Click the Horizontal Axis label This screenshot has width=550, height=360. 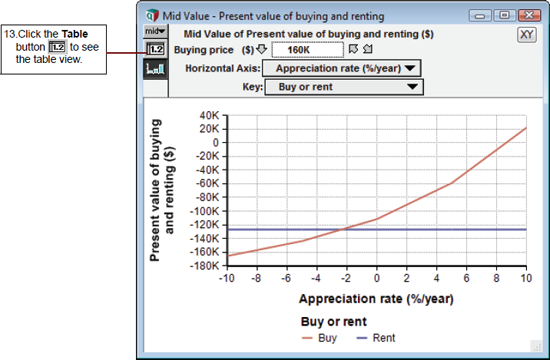[x=223, y=68]
